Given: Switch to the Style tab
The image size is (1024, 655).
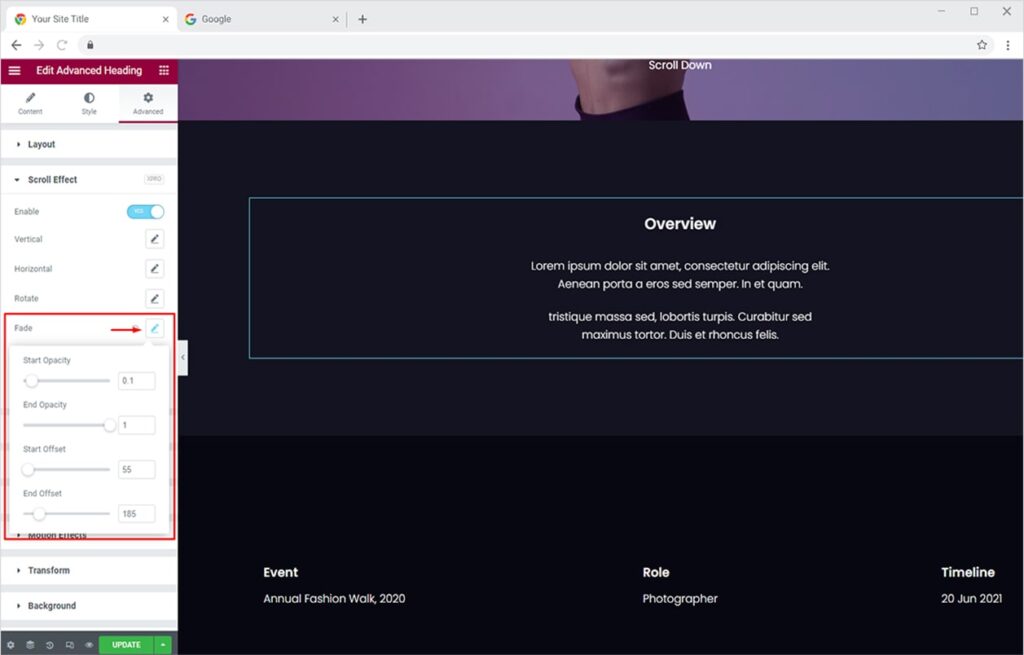Looking at the screenshot, I should point(89,103).
